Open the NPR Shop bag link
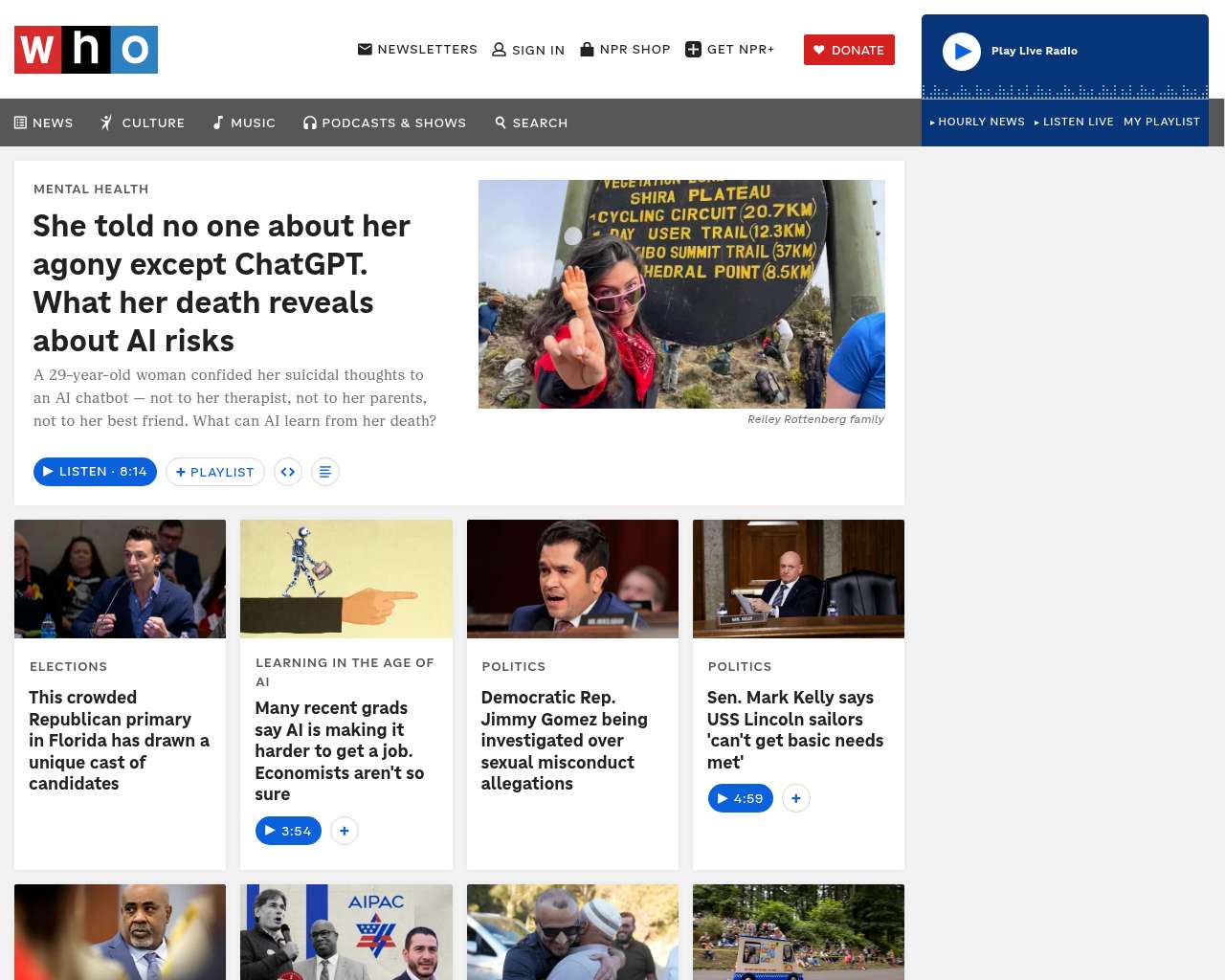Viewport: 1225px width, 980px height. [625, 50]
